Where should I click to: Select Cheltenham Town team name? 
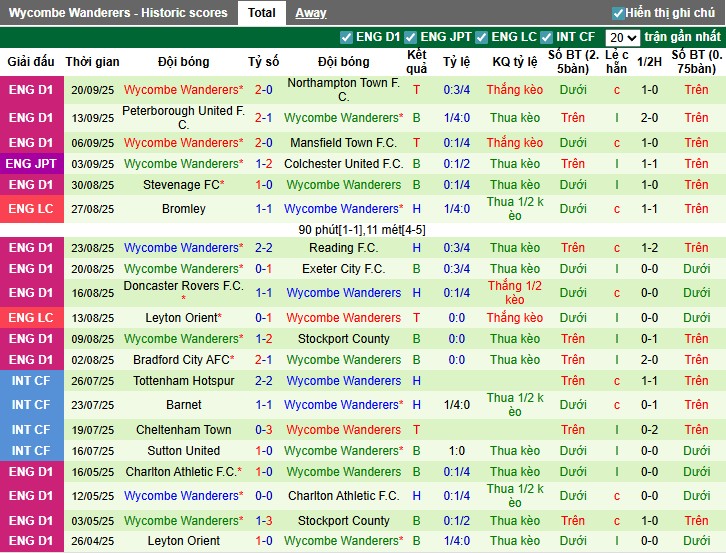pos(183,430)
